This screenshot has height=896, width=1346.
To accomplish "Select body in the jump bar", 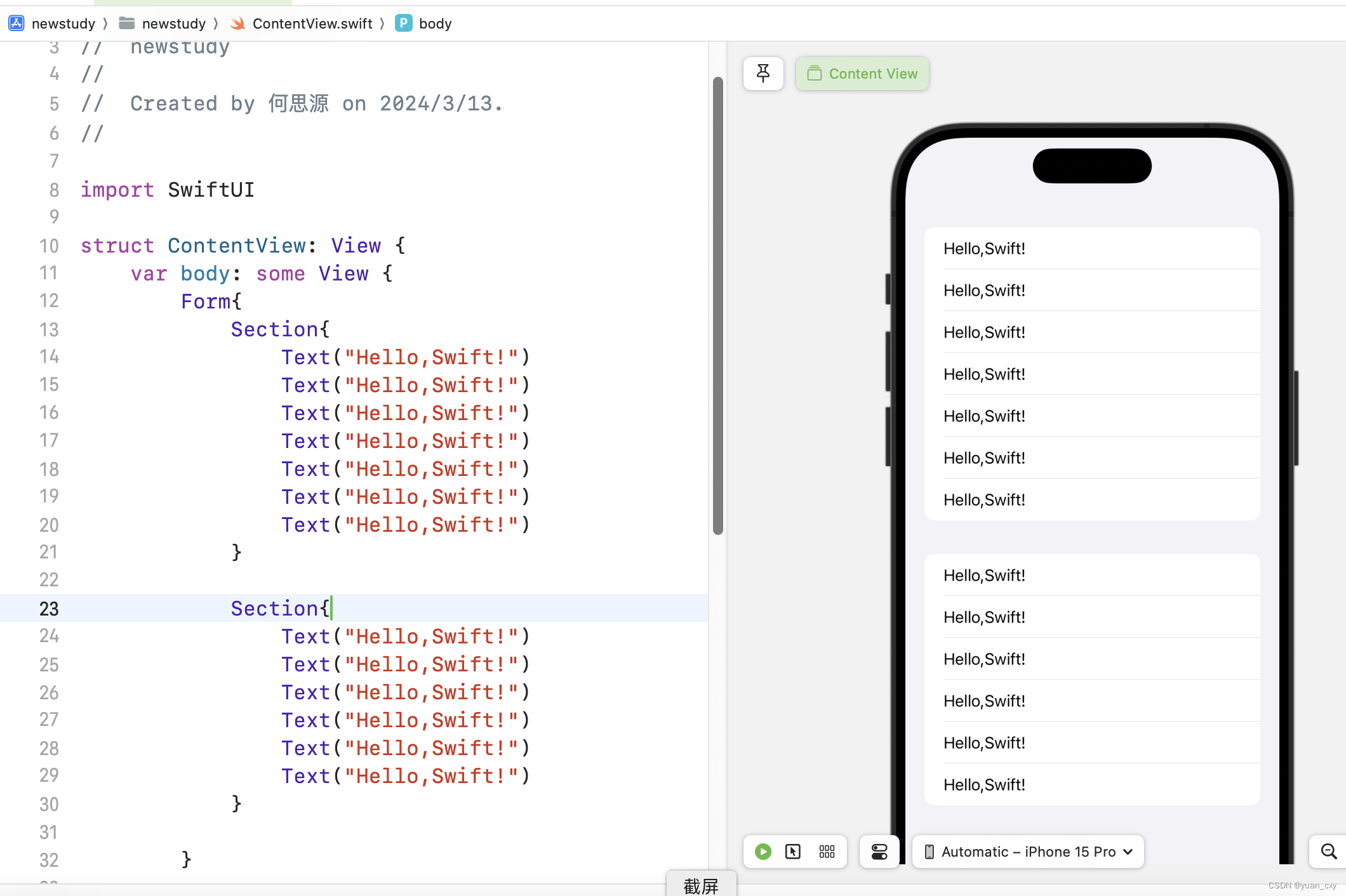I will [435, 23].
